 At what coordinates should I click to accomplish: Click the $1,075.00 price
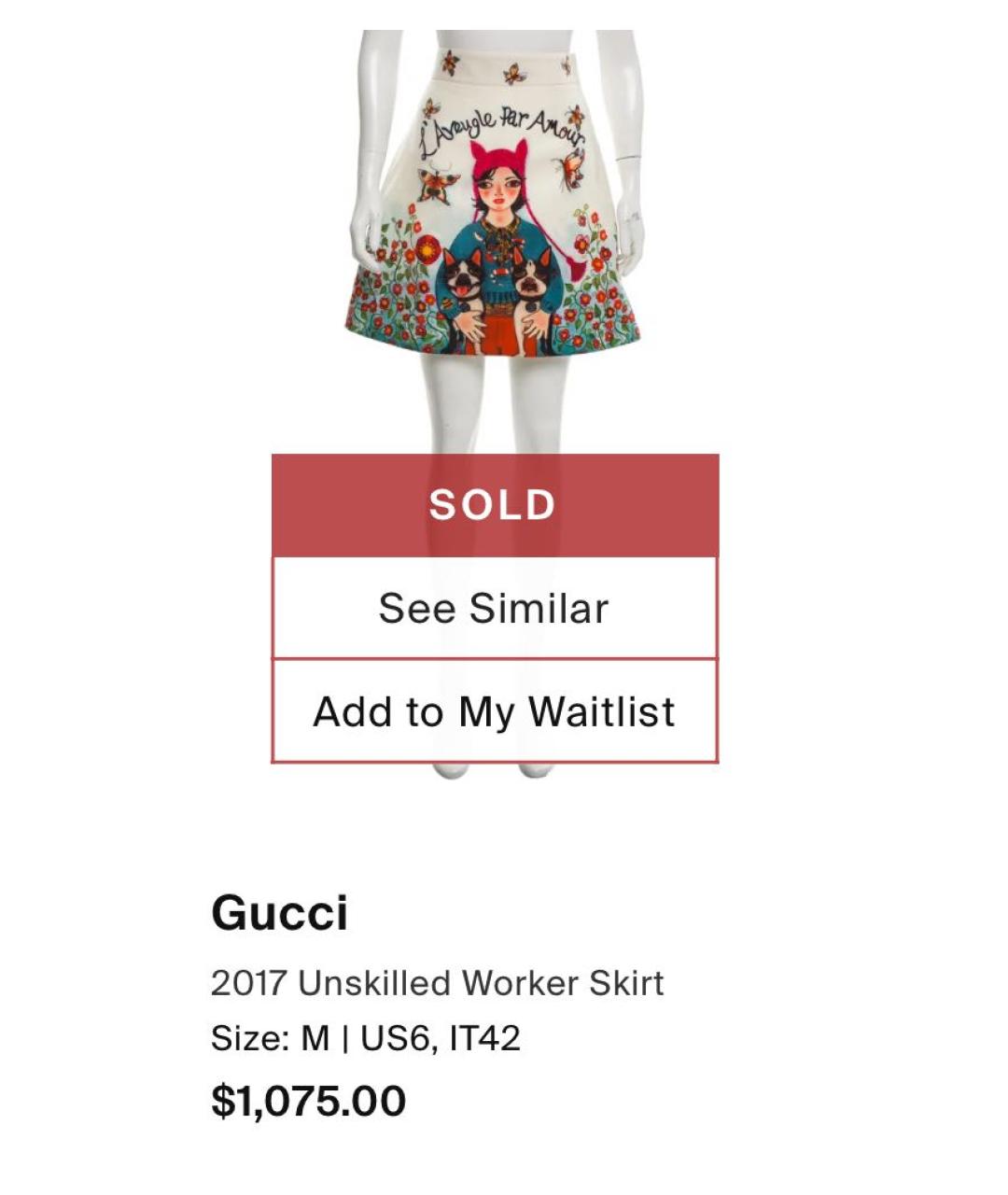coord(308,1101)
